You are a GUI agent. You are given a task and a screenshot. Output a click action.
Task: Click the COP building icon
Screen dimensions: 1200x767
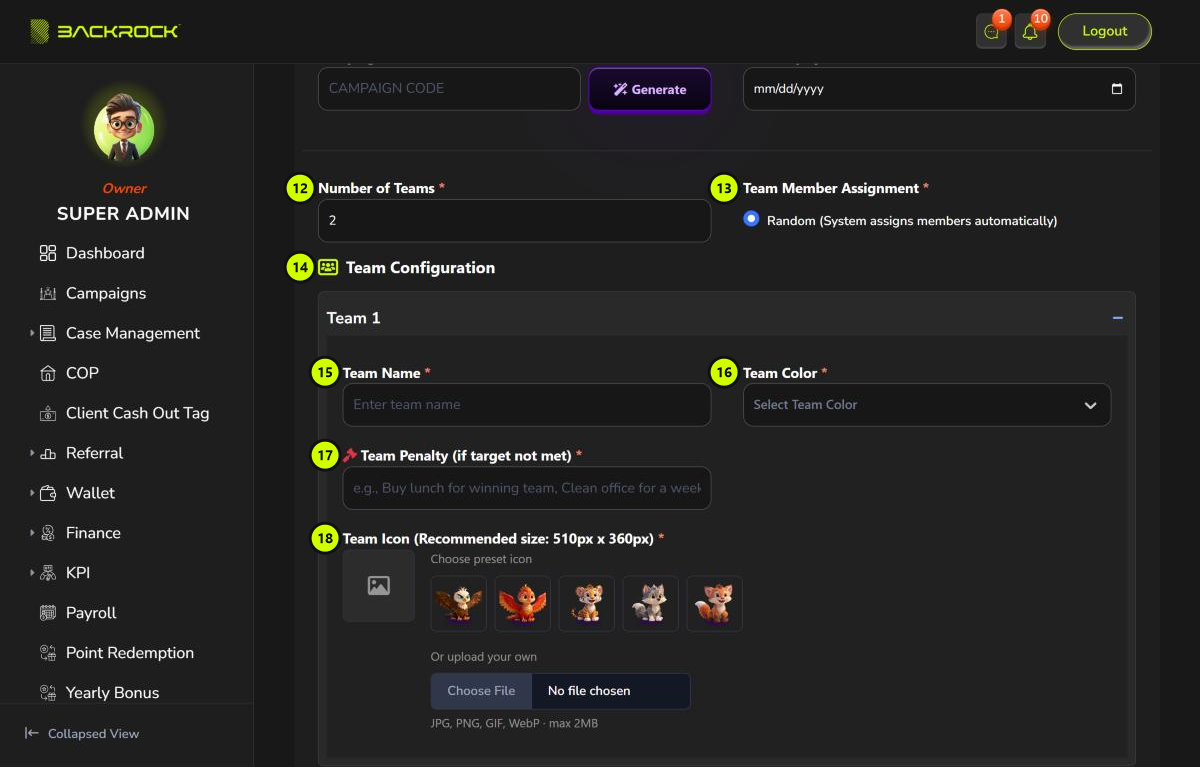pos(48,373)
